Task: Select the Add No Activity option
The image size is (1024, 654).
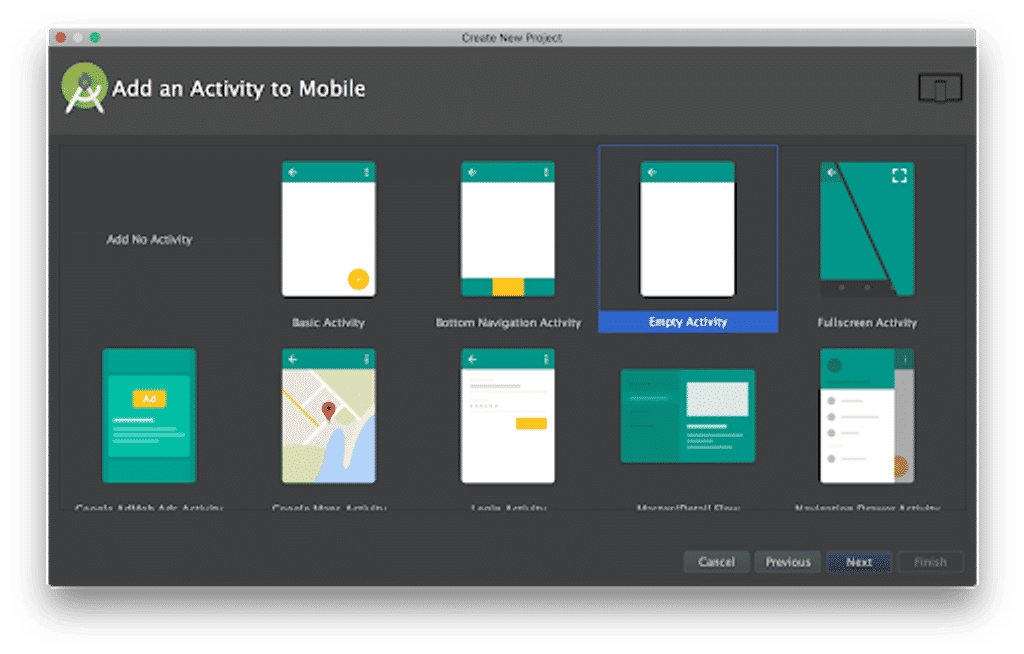Action: (x=148, y=239)
